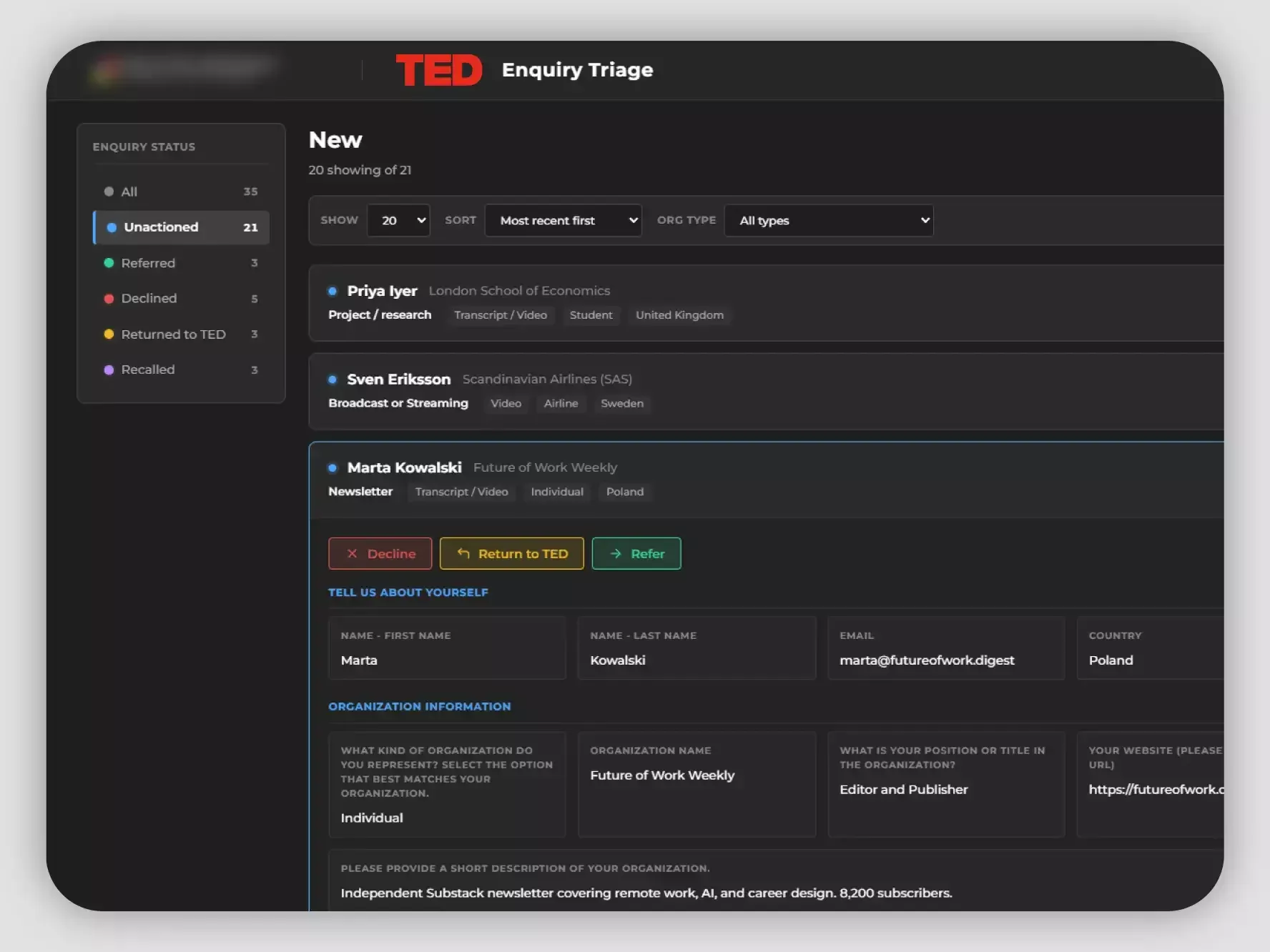Click the Sweden tag
This screenshot has width=1270, height=952.
tap(622, 404)
